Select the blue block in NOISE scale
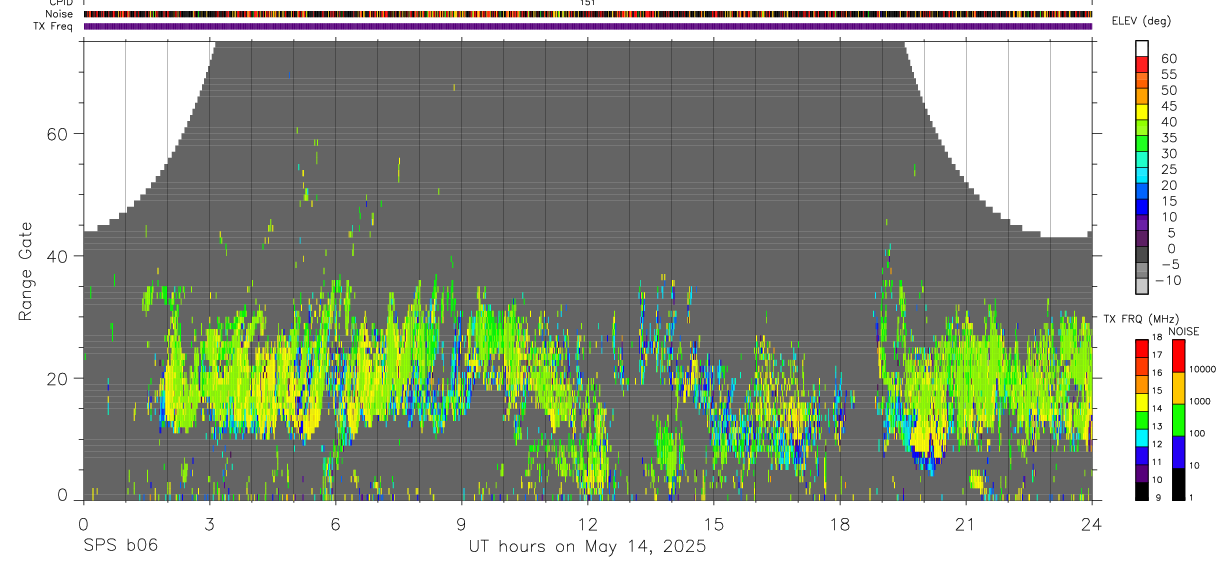 tap(1178, 452)
